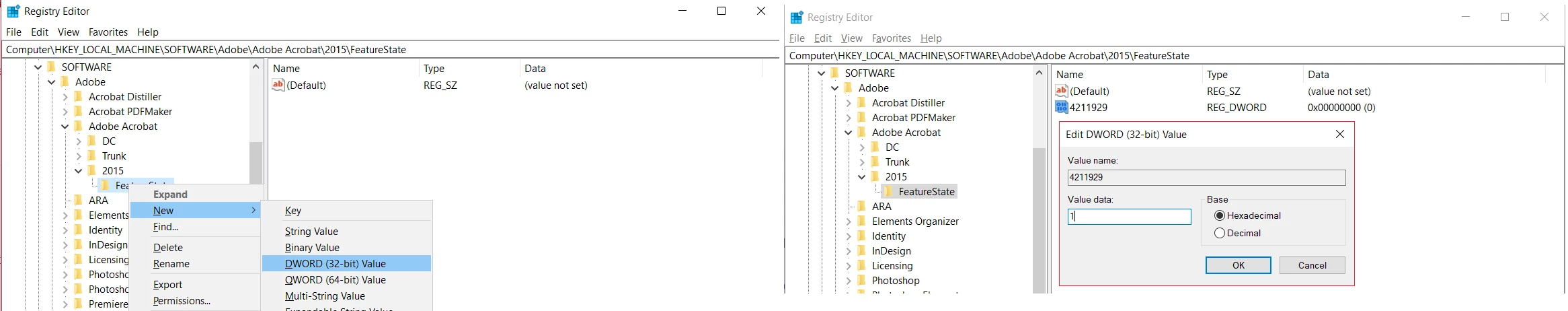Select Multi-String Value from New submenu
This screenshot has height=311, width=1568.
point(346,296)
